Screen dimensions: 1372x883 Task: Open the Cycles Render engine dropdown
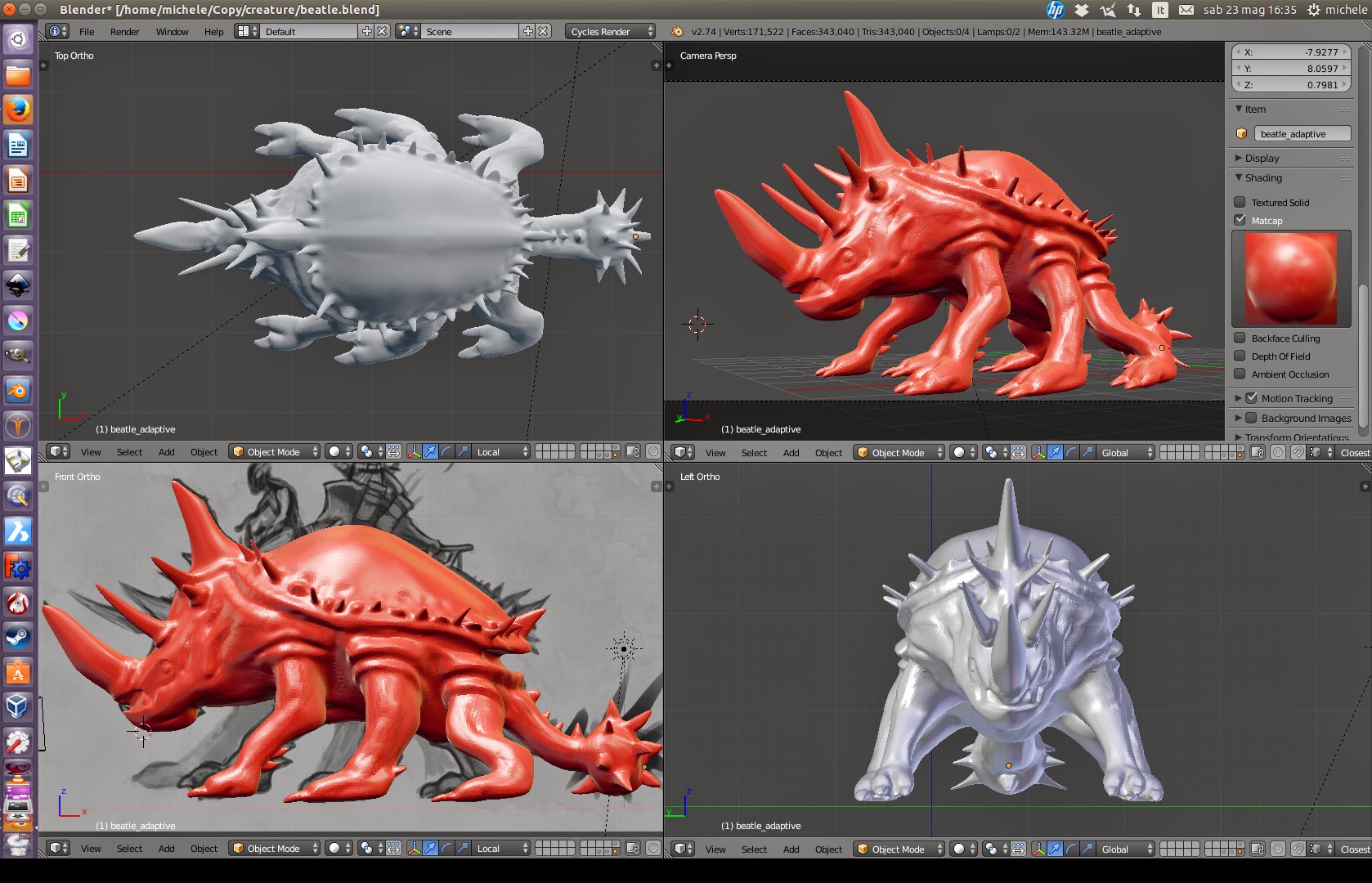coord(610,31)
